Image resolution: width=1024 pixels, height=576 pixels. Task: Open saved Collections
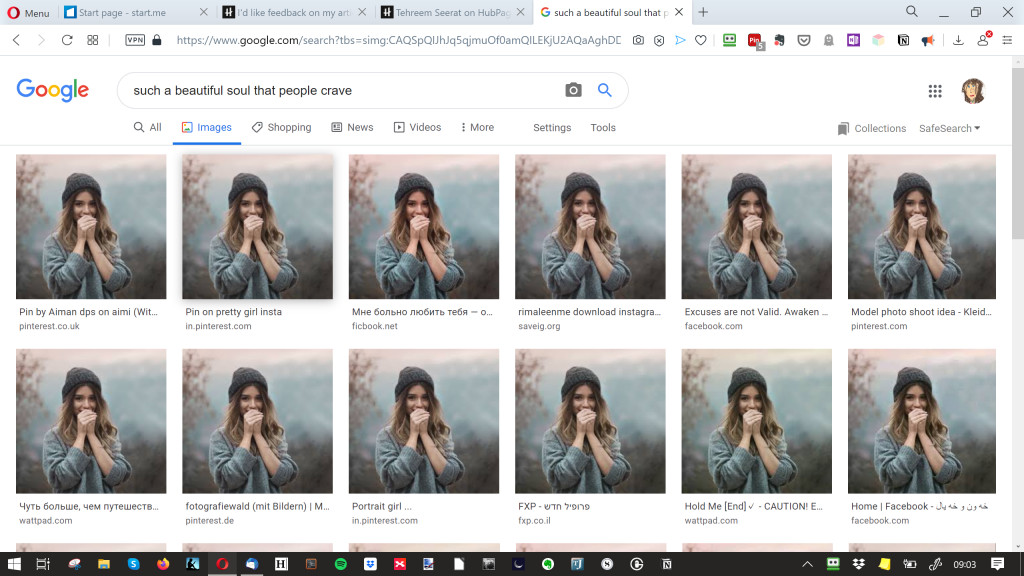[x=872, y=129]
